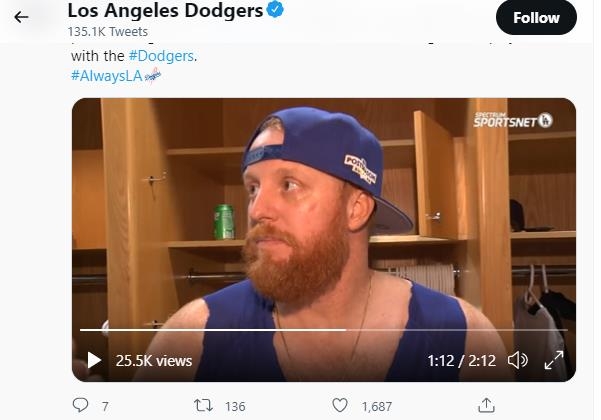
Task: Share the tweet via upload icon
Action: pos(486,405)
